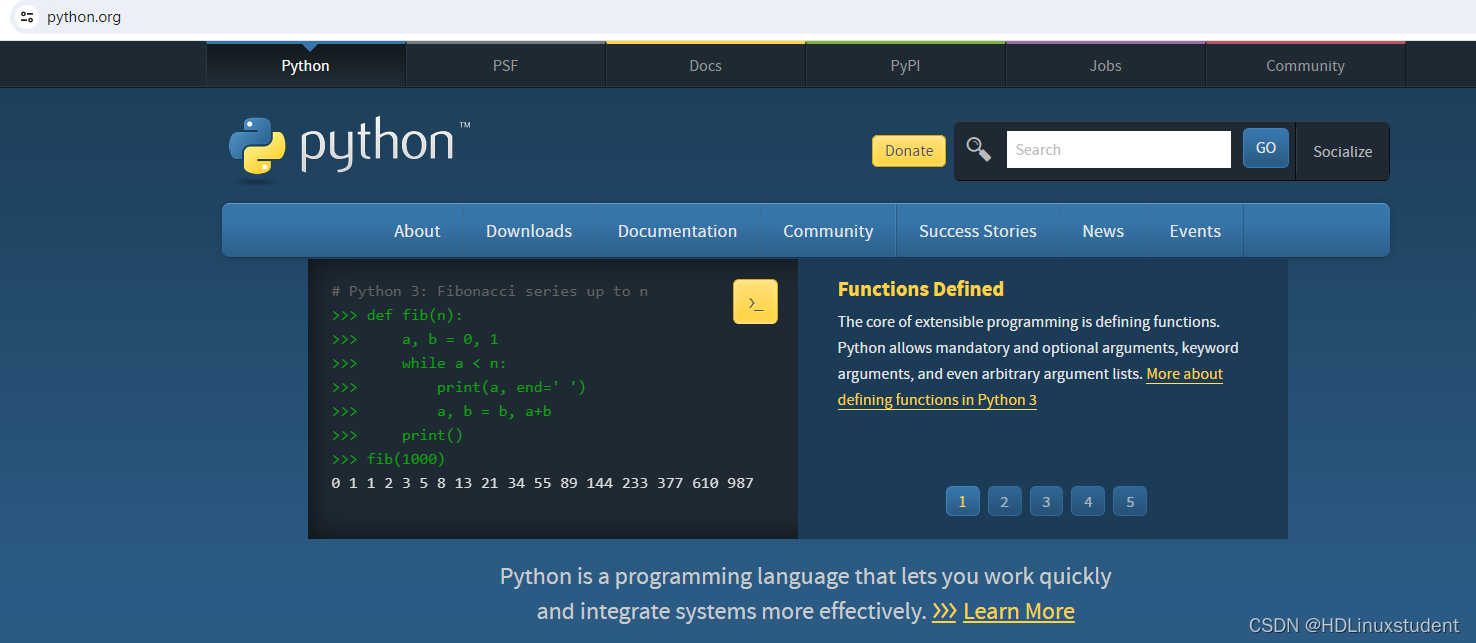This screenshot has height=643, width=1476.
Task: Open the News menu
Action: pyautogui.click(x=1103, y=231)
